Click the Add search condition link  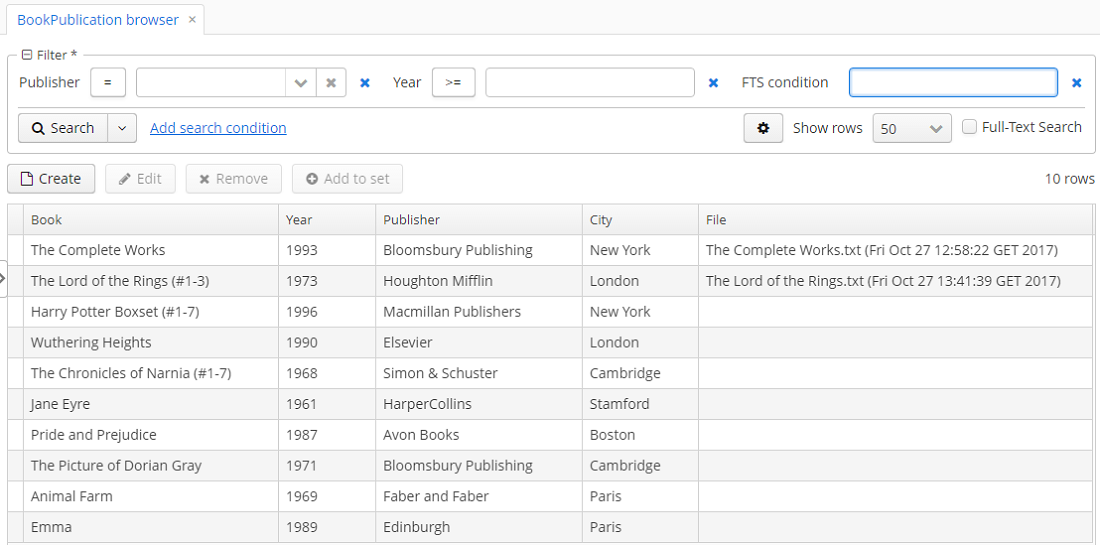point(218,128)
